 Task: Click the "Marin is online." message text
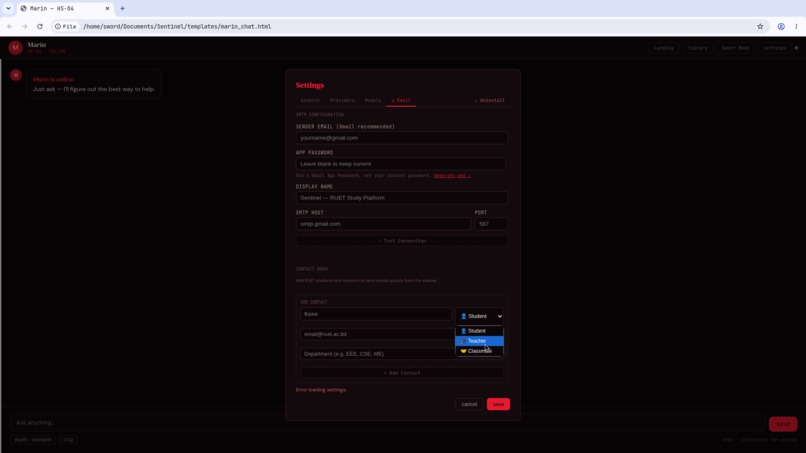(53, 80)
